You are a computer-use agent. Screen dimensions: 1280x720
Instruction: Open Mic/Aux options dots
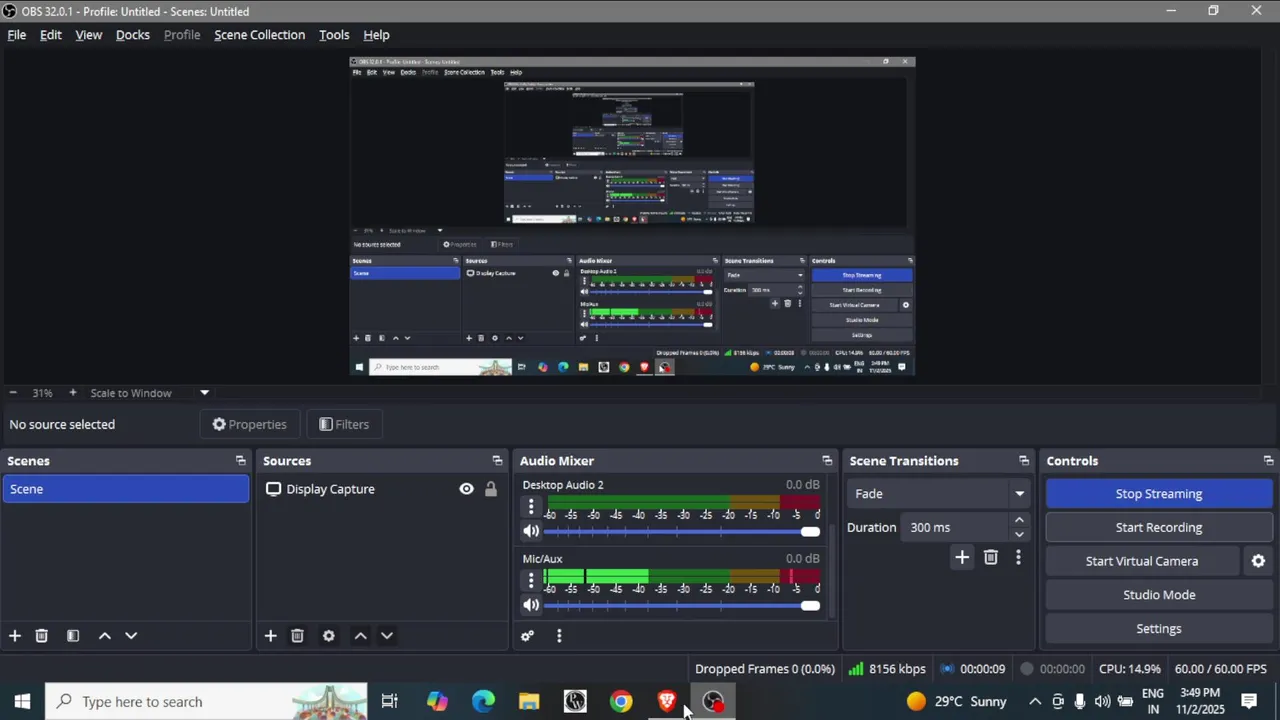pyautogui.click(x=531, y=581)
